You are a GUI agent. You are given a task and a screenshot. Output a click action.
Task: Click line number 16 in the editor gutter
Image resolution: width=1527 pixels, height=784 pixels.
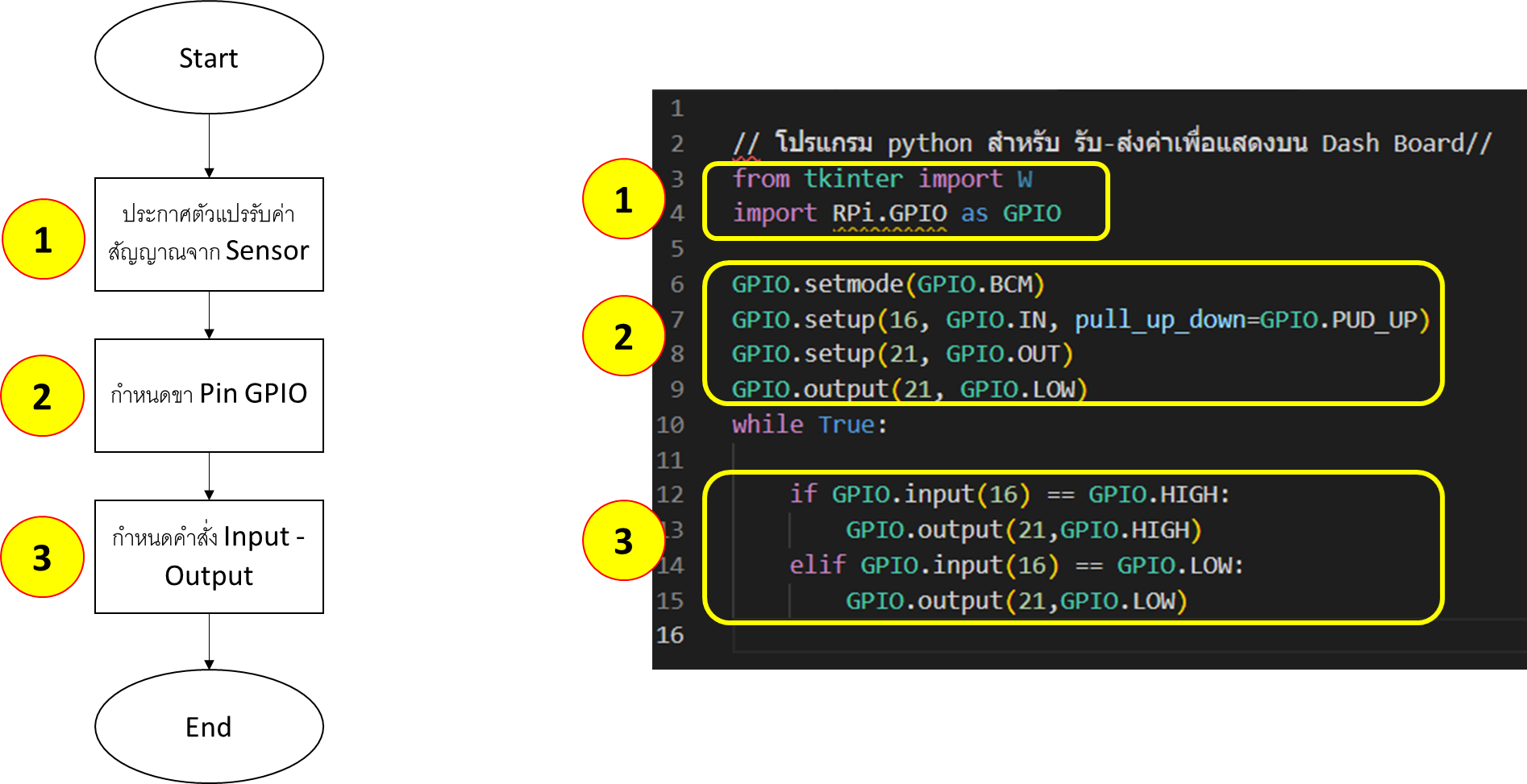670,635
